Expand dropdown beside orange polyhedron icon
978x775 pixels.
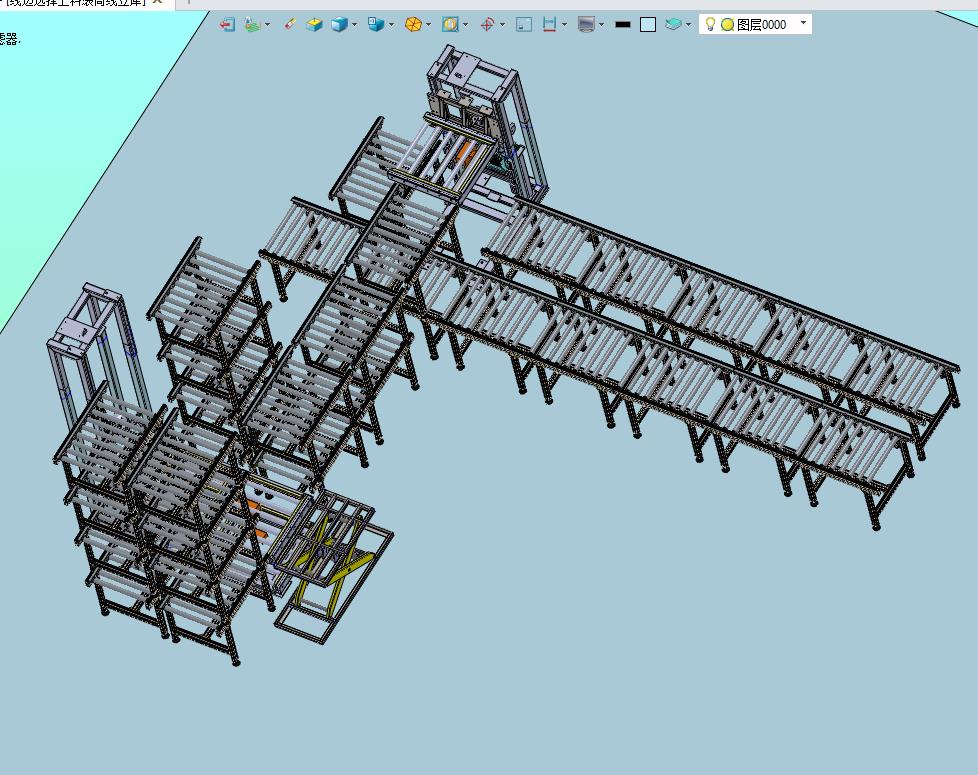point(428,25)
